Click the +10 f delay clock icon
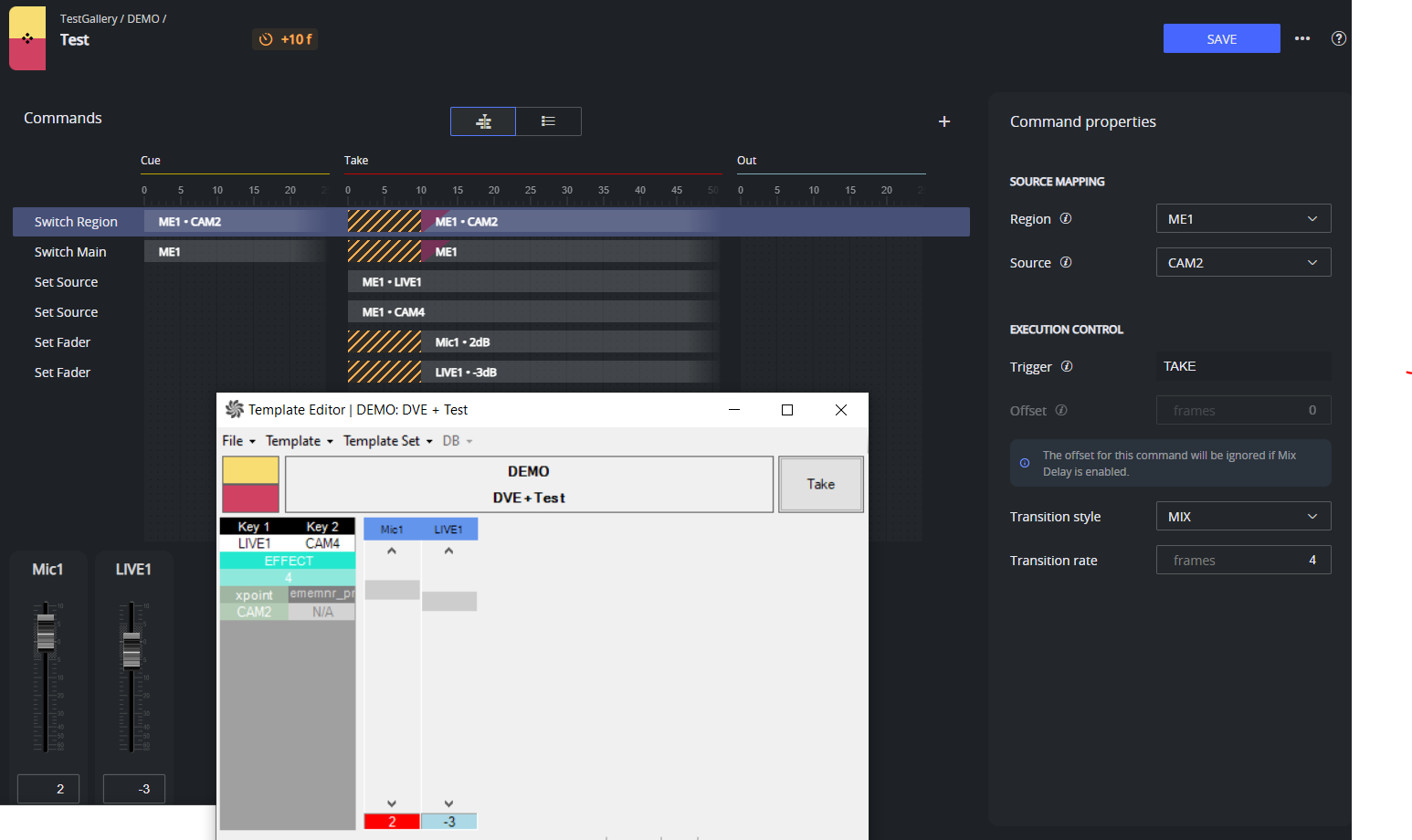Screen dimensions: 1412x840 [x=266, y=39]
